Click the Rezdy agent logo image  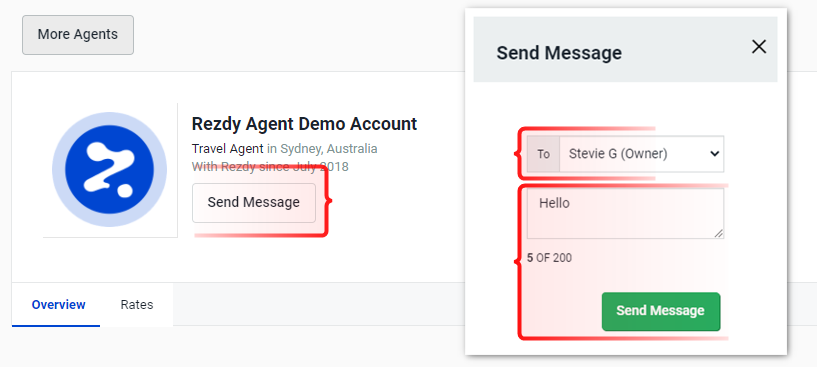[109, 169]
